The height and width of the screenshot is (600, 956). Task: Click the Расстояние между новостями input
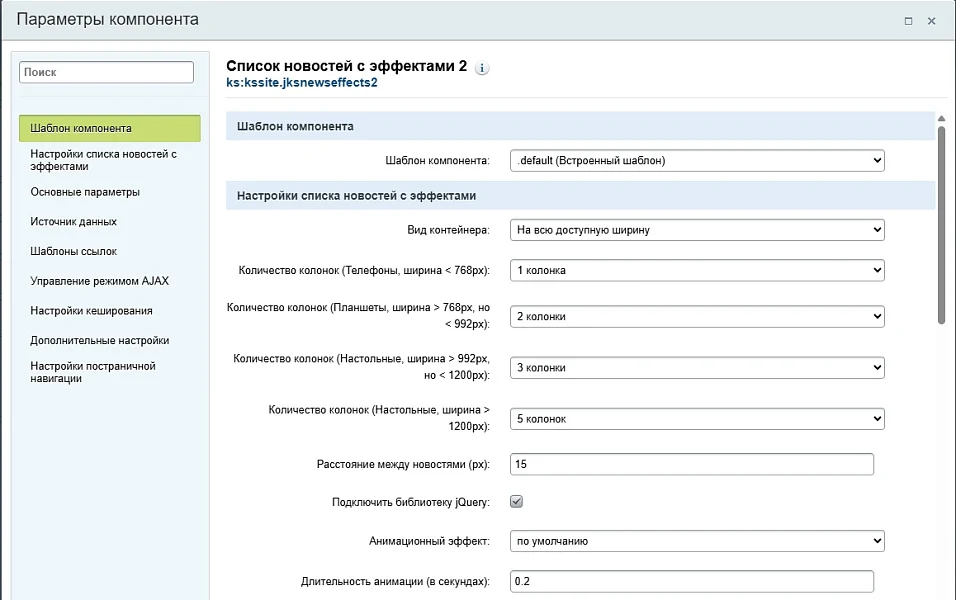[691, 464]
